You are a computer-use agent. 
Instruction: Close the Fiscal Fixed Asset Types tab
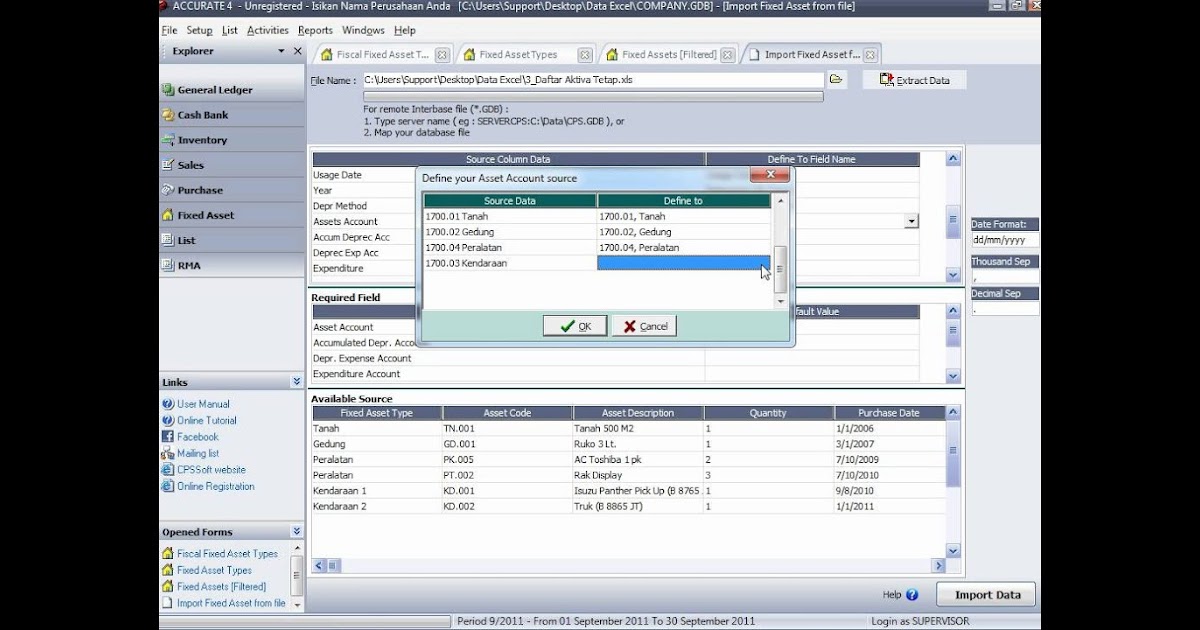pyautogui.click(x=442, y=55)
